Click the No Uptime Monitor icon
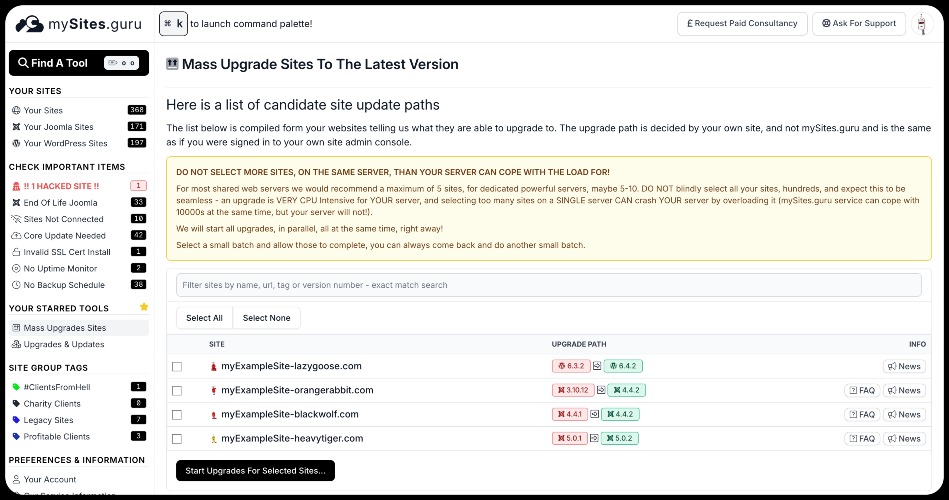 click(x=16, y=268)
